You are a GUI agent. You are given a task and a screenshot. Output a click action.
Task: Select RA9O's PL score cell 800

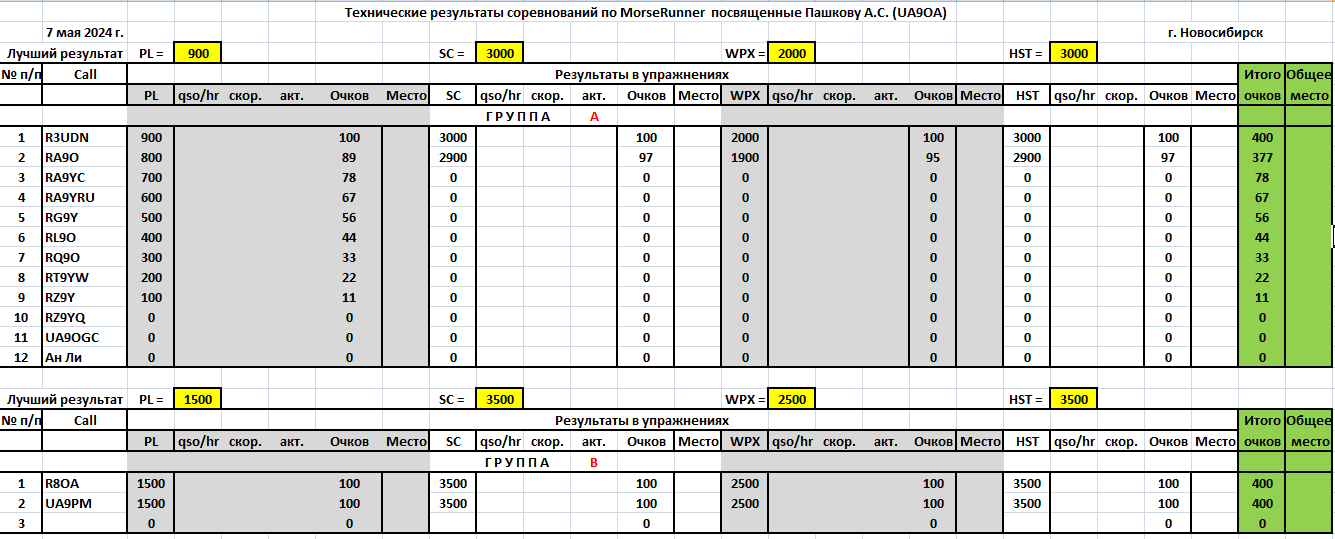(x=151, y=157)
